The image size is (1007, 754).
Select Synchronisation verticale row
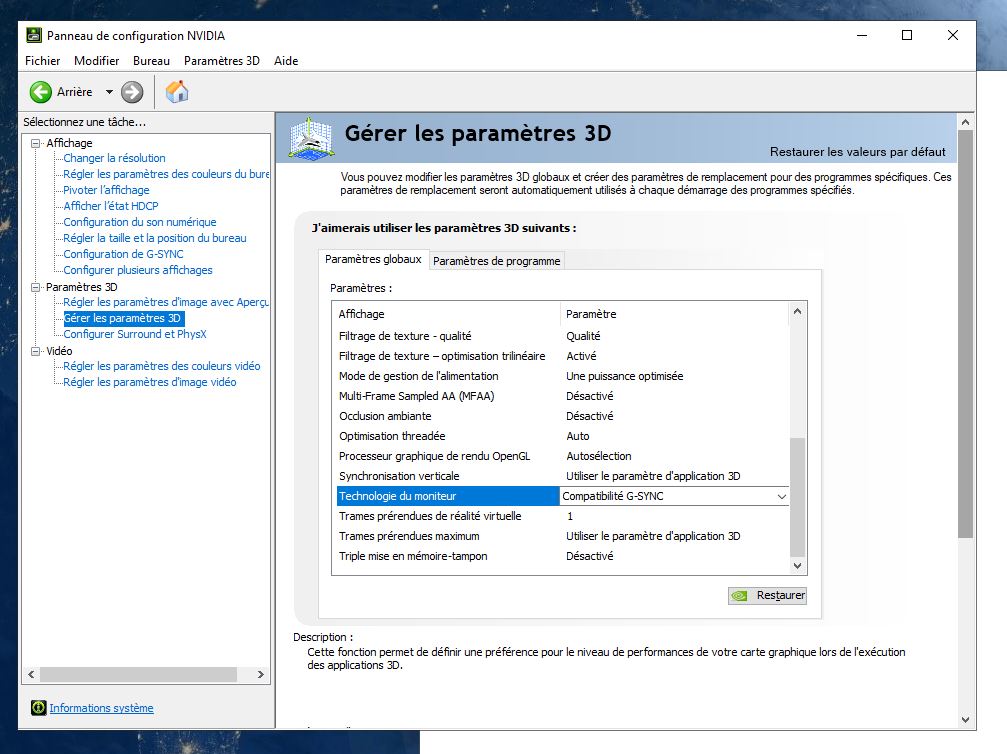[x=563, y=475]
